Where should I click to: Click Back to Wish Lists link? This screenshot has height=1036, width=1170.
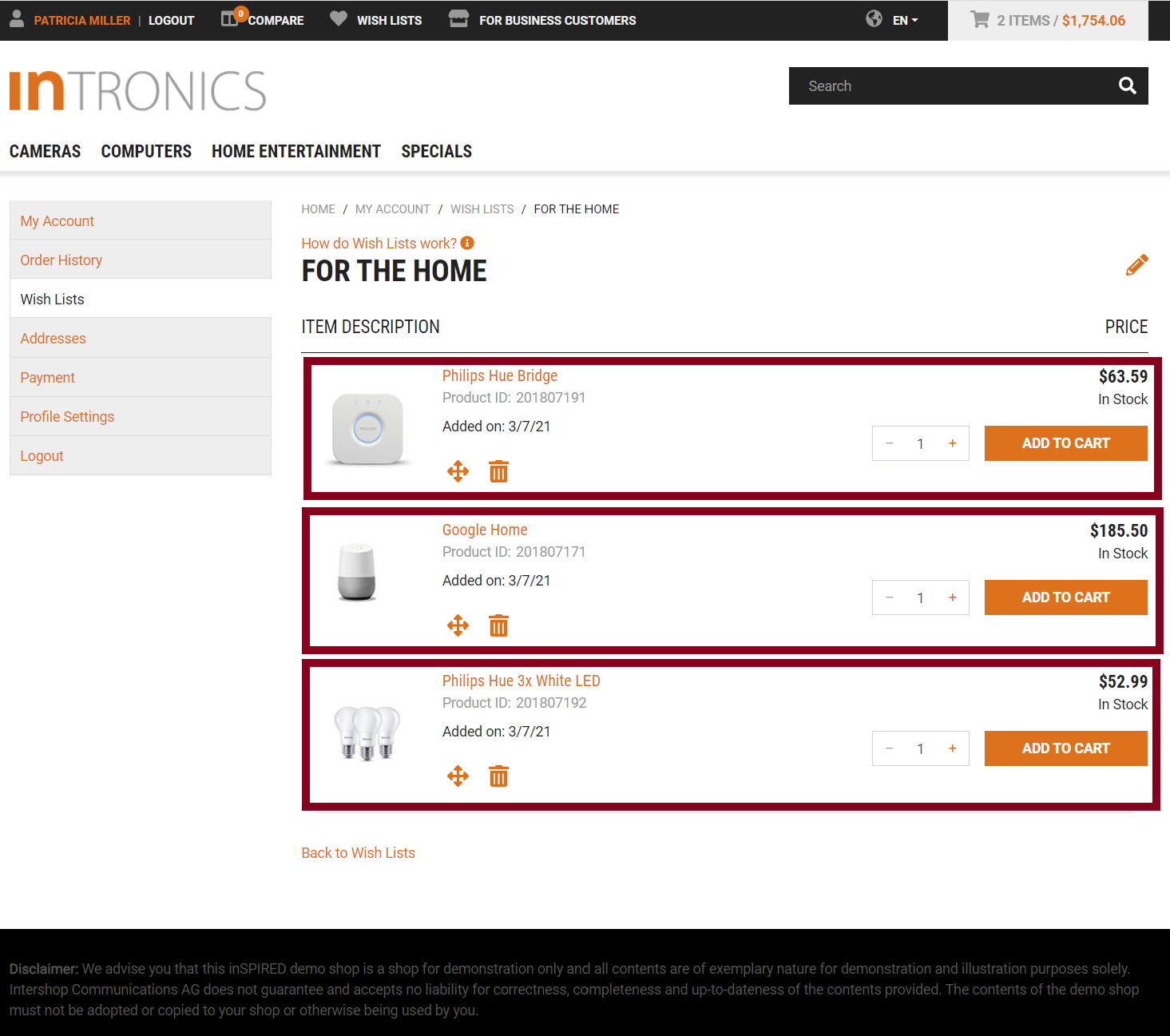coord(358,852)
